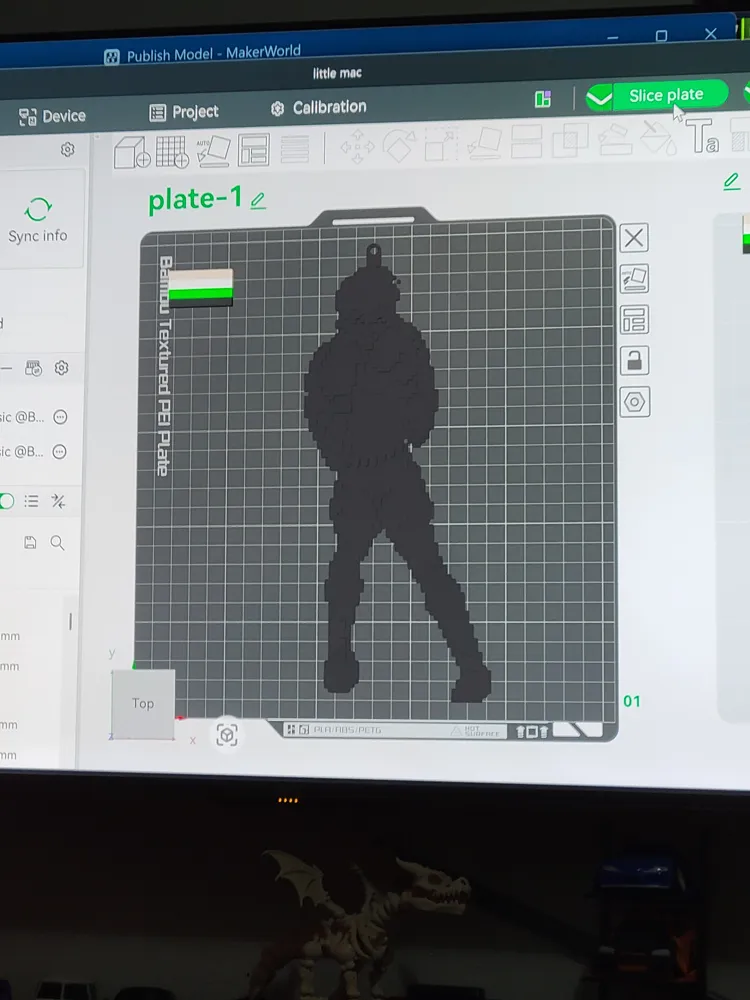Edit the plate-1 name pencil icon
The height and width of the screenshot is (1000, 750).
point(258,201)
